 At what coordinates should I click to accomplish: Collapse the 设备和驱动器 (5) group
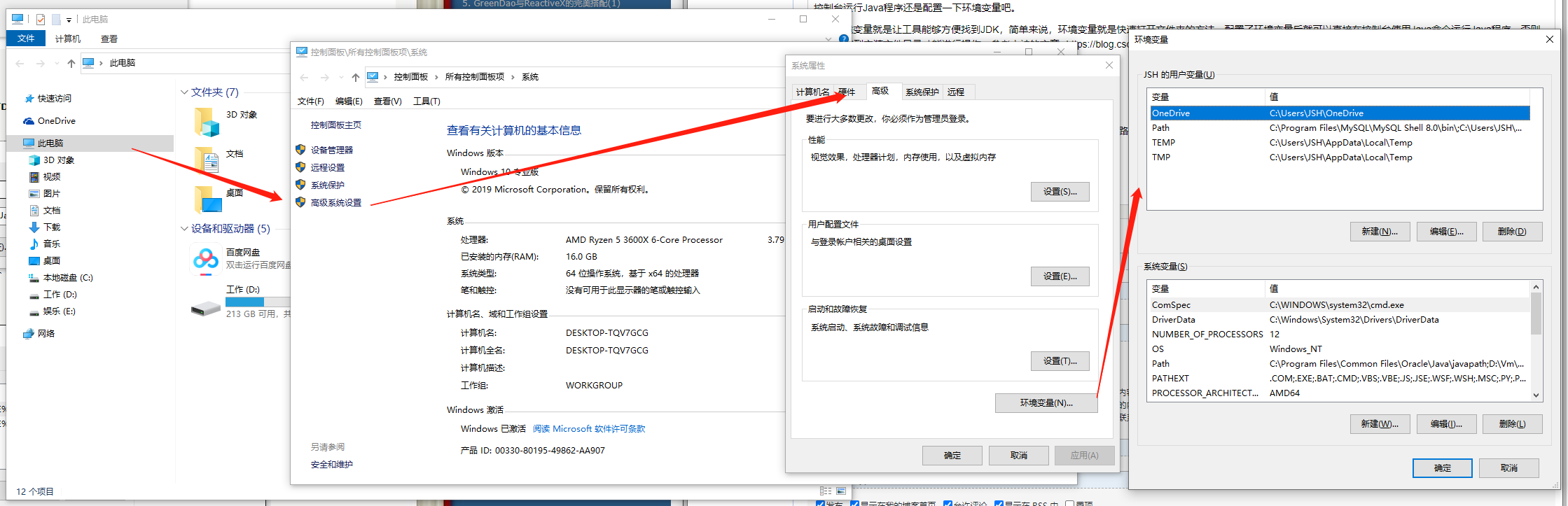pos(184,229)
